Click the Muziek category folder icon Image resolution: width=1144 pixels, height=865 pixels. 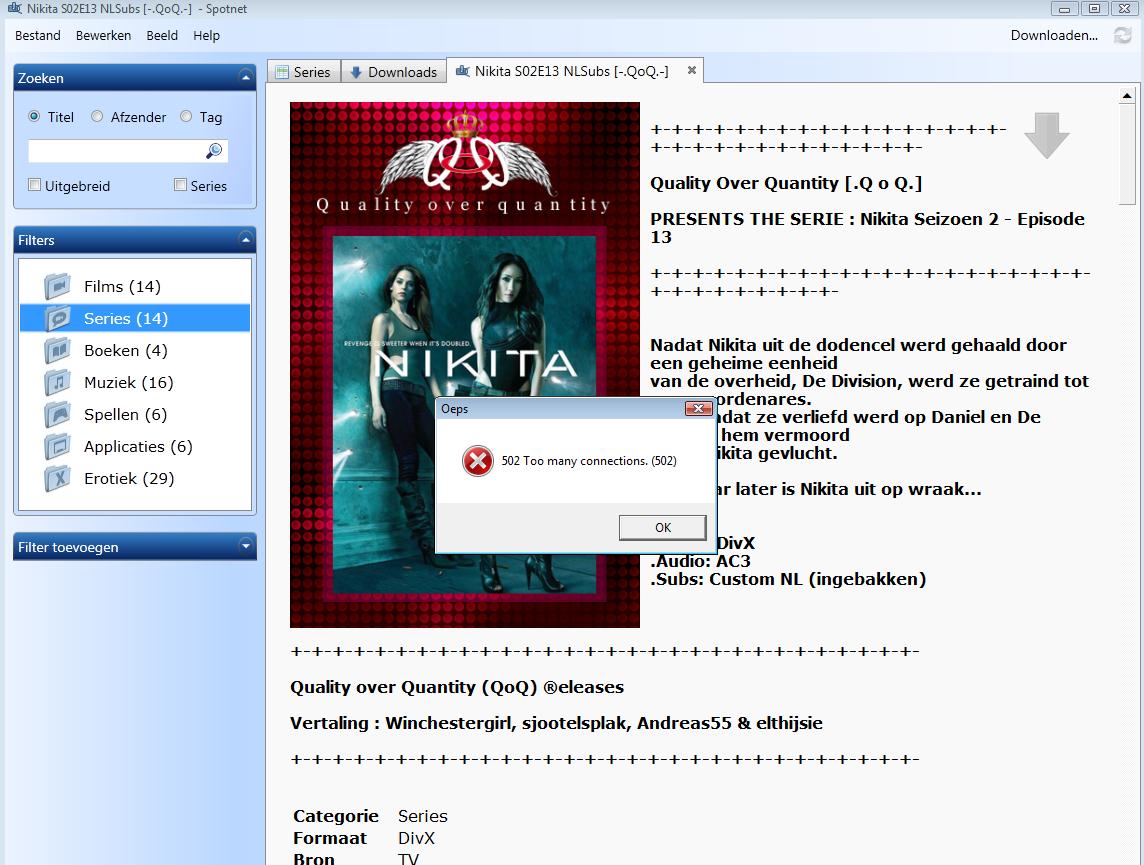pos(58,382)
